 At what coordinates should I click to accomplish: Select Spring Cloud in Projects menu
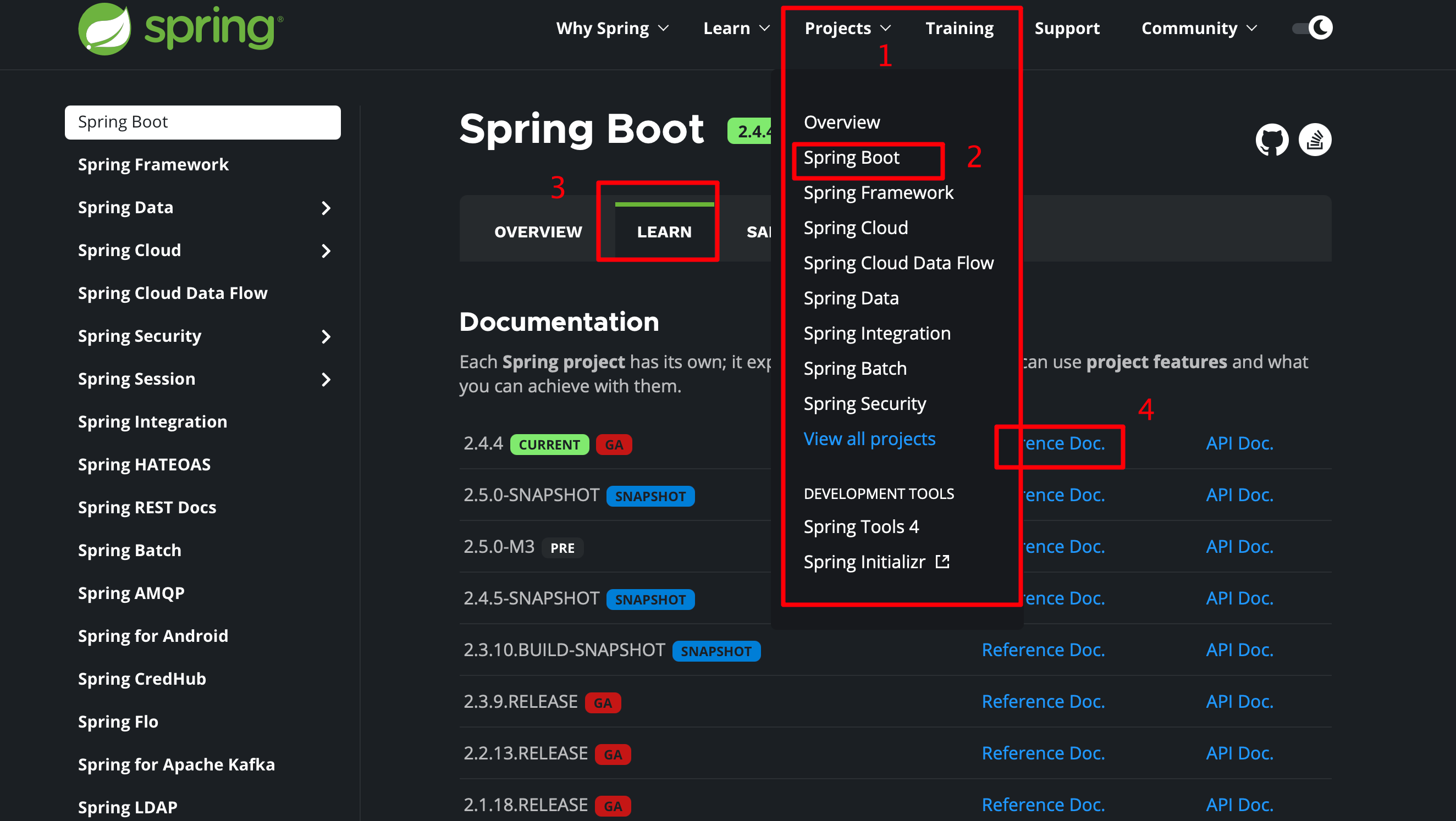coord(856,228)
